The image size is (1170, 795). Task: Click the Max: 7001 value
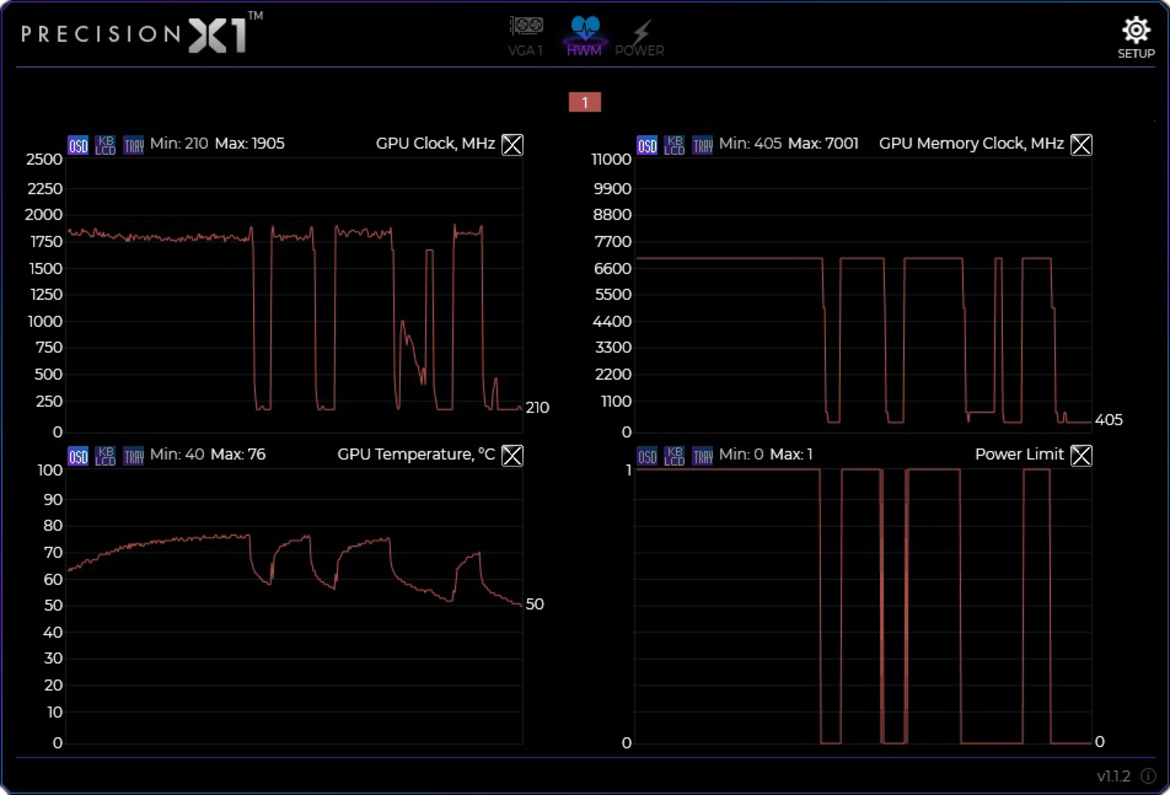tap(823, 143)
